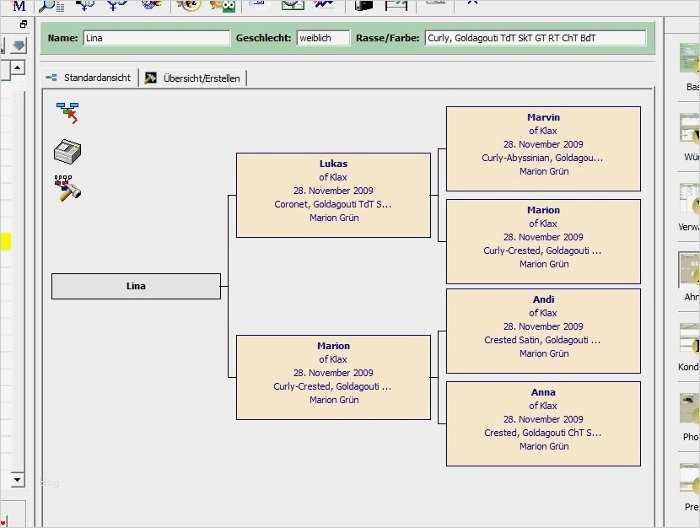
Task: Select the Curly-Crested Marion card below Lukas
Action: click(x=333, y=377)
